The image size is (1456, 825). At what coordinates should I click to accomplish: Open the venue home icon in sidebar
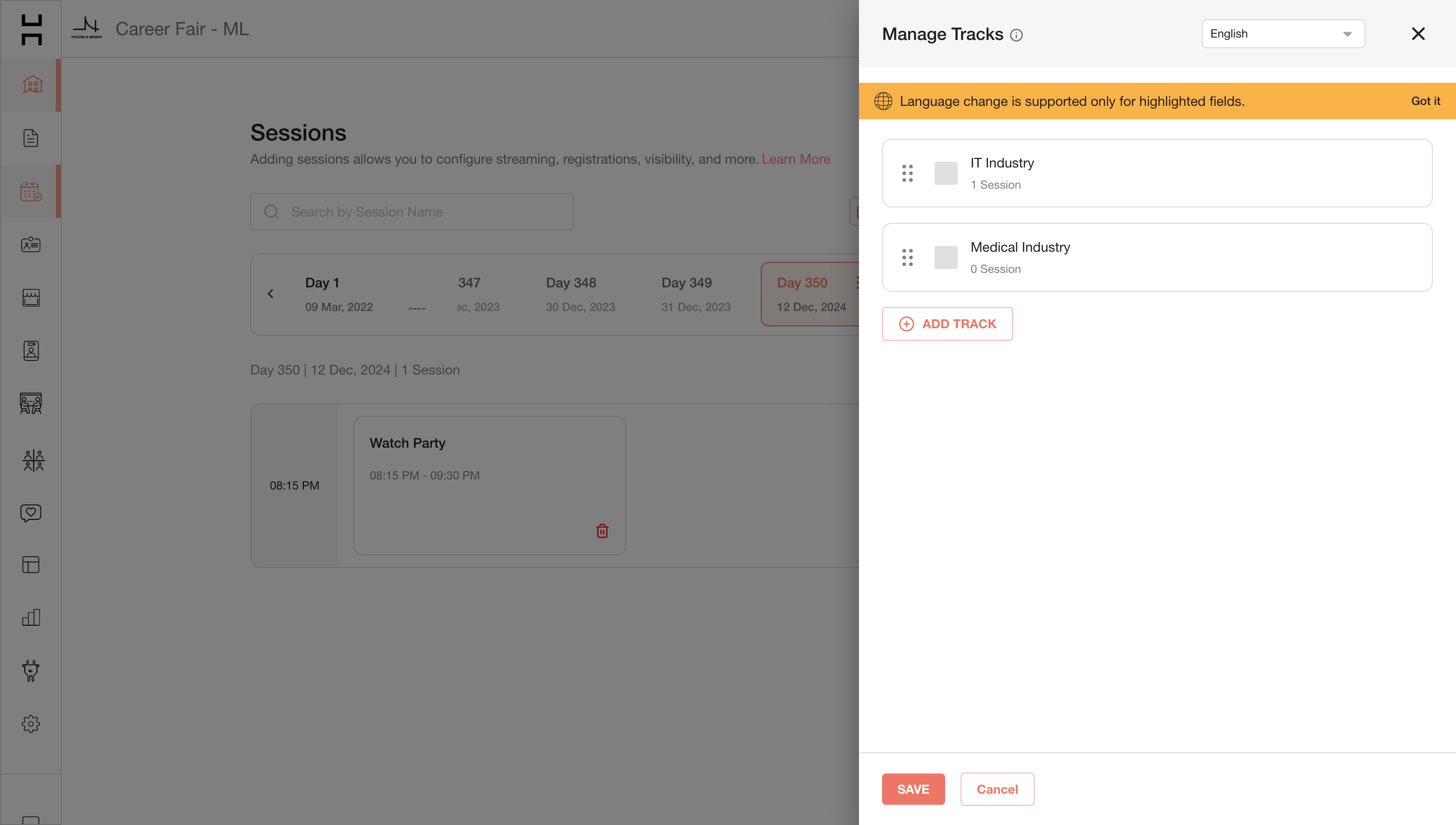pos(32,85)
